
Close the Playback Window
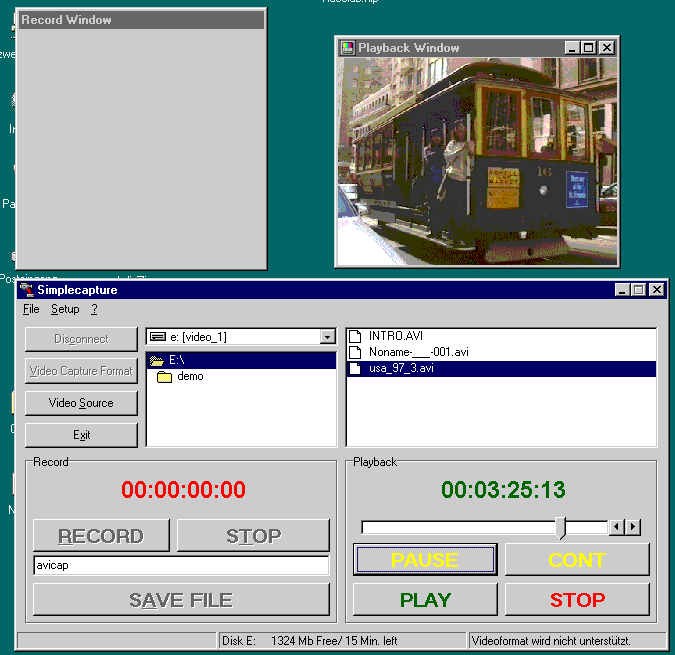[607, 48]
